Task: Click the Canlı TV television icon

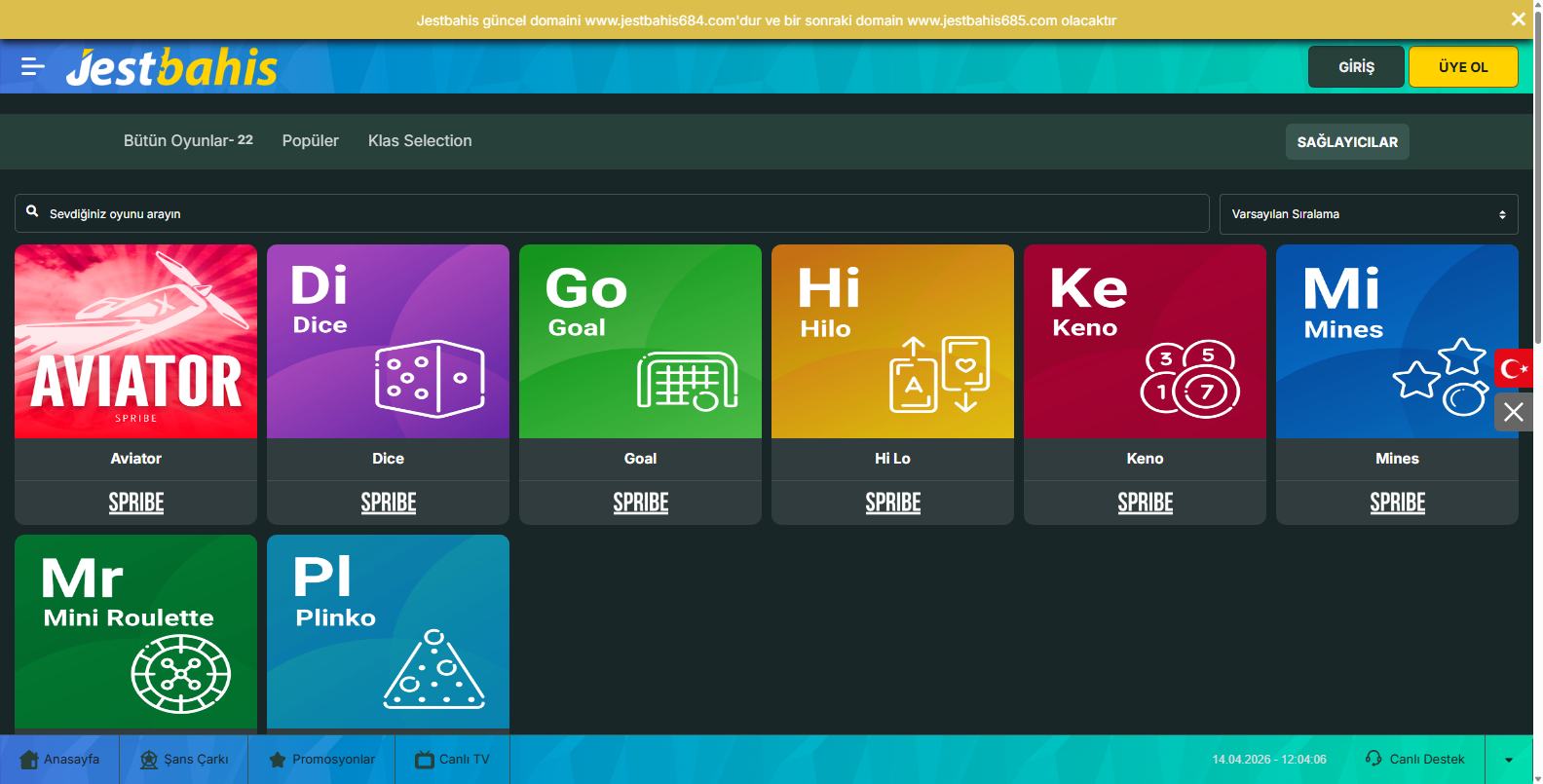Action: (x=425, y=760)
